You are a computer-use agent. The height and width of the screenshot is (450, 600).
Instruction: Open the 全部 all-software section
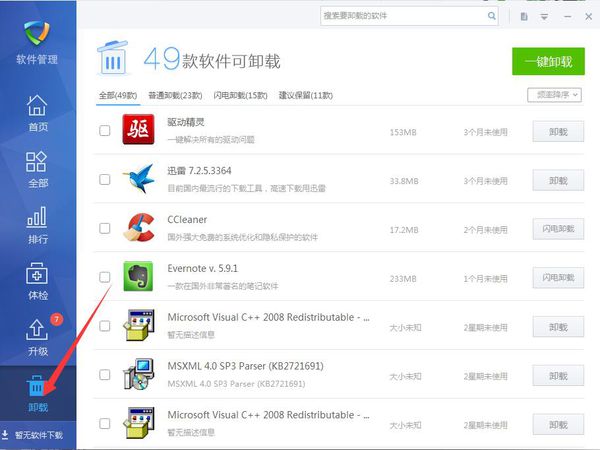(37, 169)
